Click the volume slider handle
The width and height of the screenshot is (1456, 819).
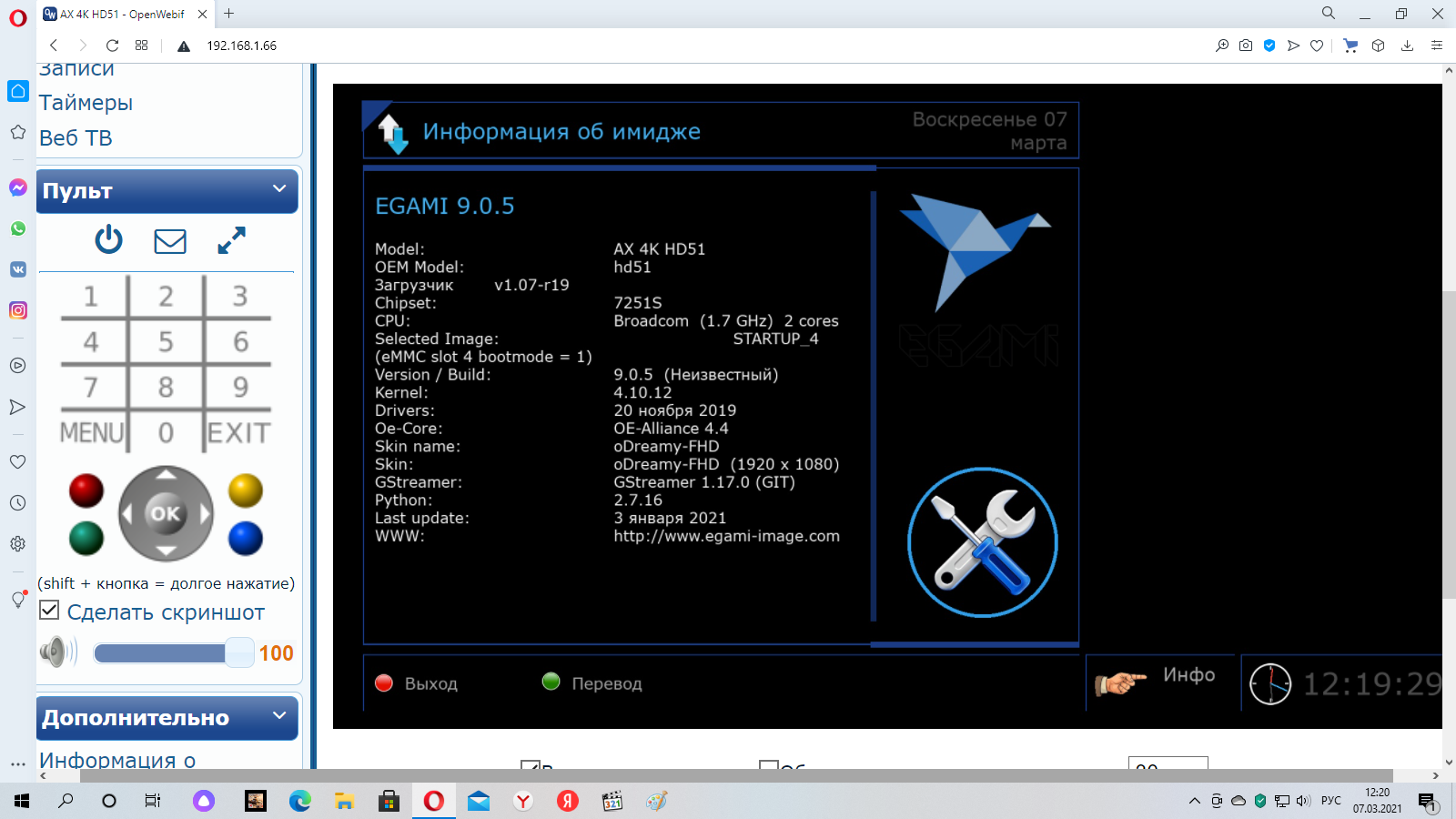pos(239,652)
